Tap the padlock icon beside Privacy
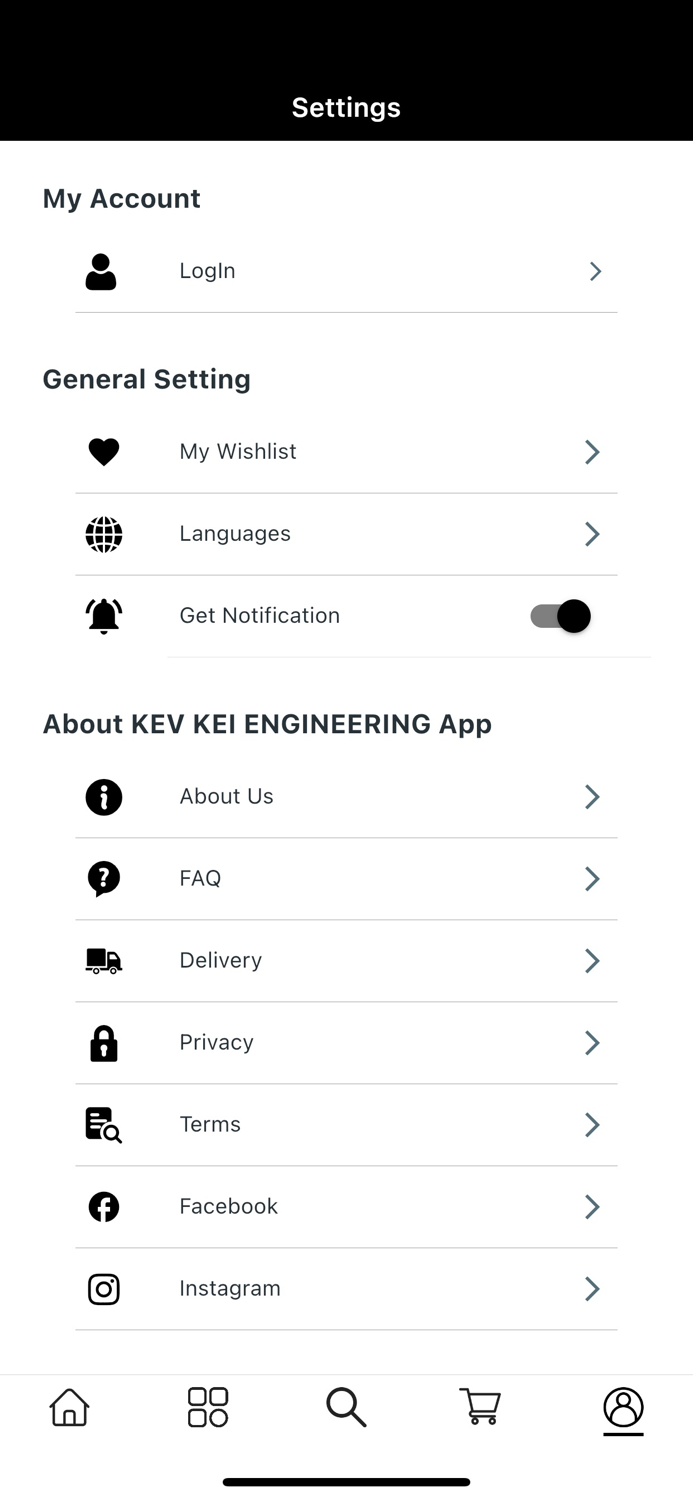This screenshot has width=693, height=1500. pos(104,1043)
